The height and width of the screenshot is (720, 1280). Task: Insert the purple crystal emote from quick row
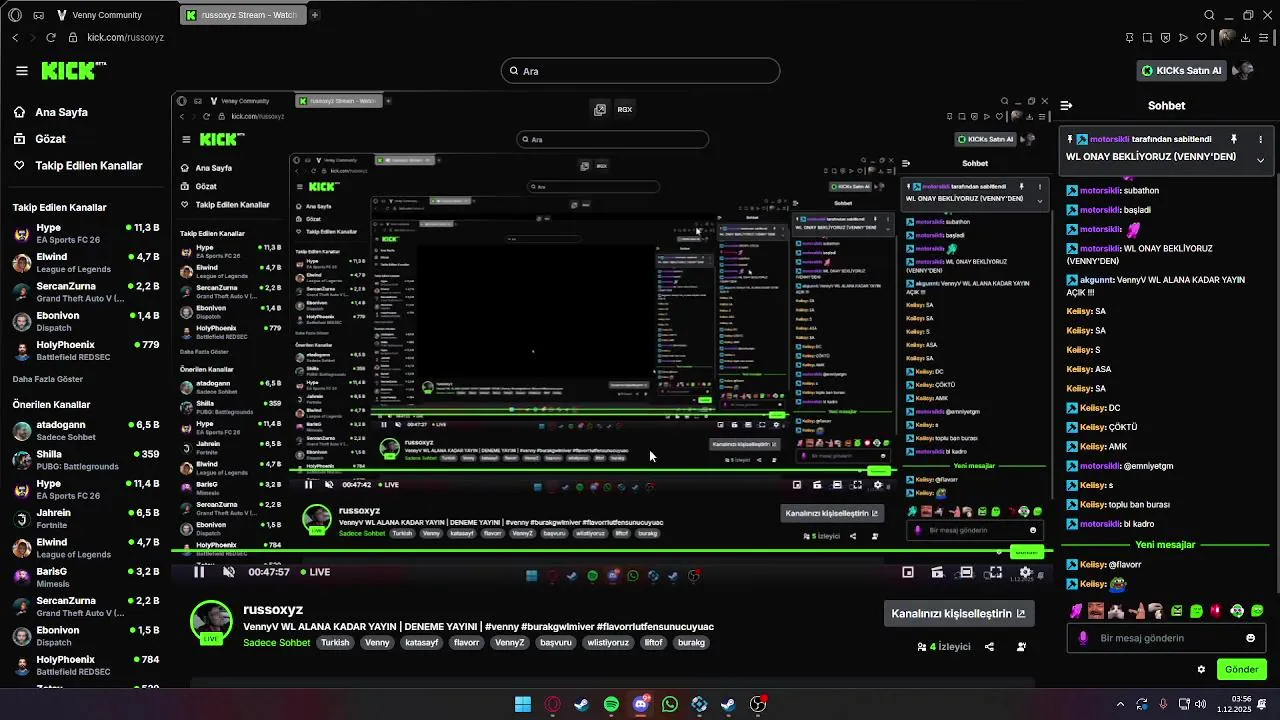tap(1076, 611)
